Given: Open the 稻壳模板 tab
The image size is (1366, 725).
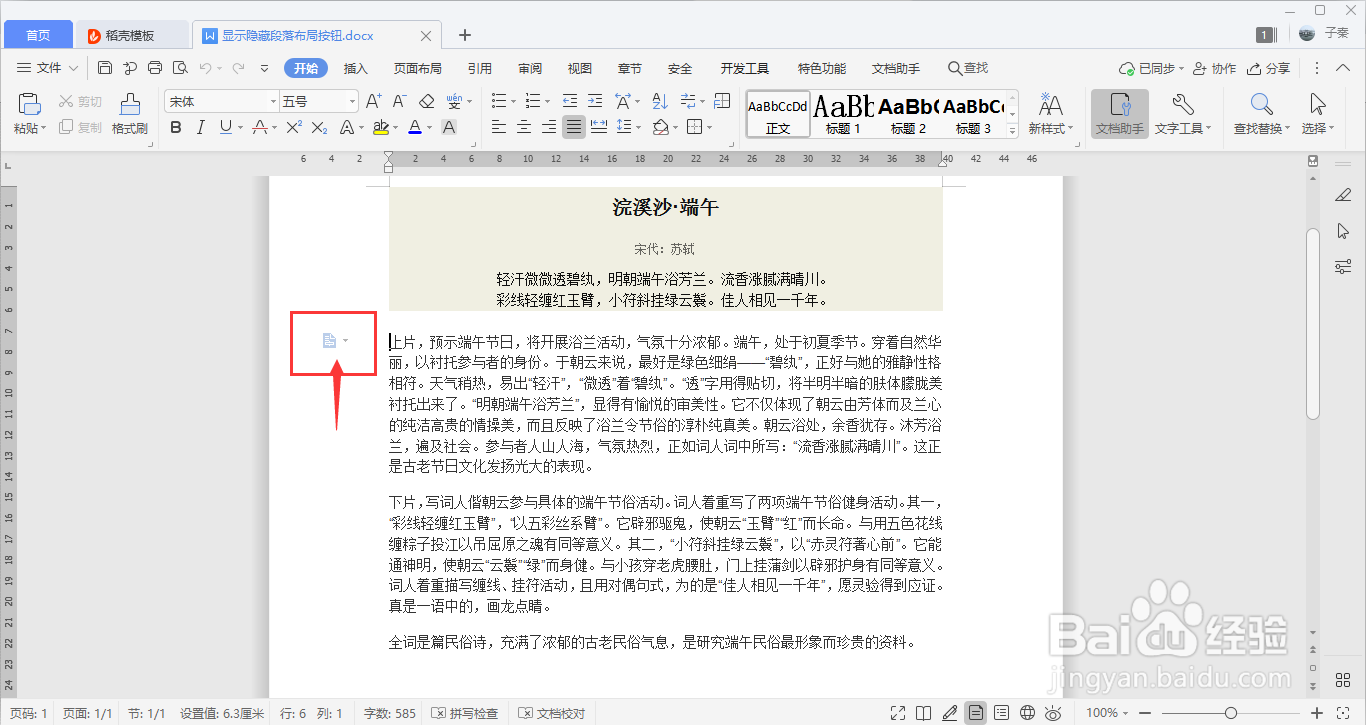Looking at the screenshot, I should tap(131, 33).
